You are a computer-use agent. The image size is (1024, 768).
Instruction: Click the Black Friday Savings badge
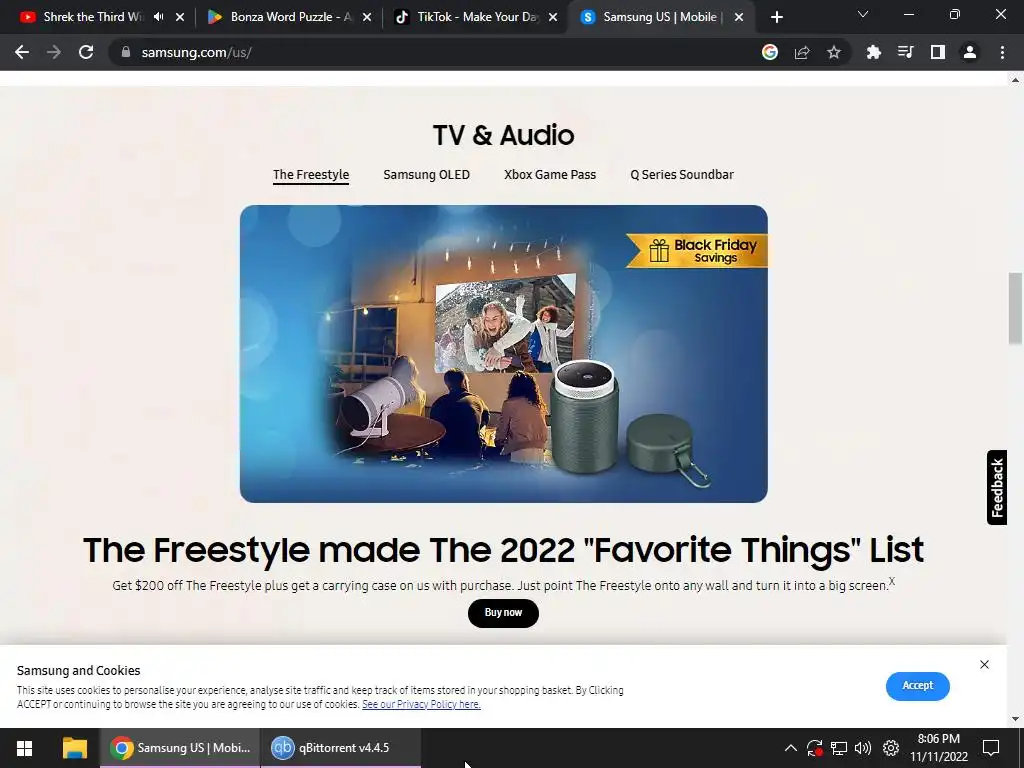click(x=698, y=251)
